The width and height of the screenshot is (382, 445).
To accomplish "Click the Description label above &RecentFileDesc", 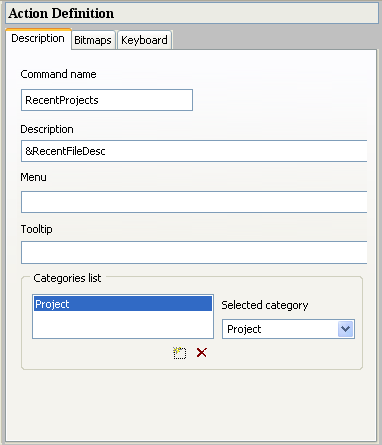I will (x=47, y=129).
